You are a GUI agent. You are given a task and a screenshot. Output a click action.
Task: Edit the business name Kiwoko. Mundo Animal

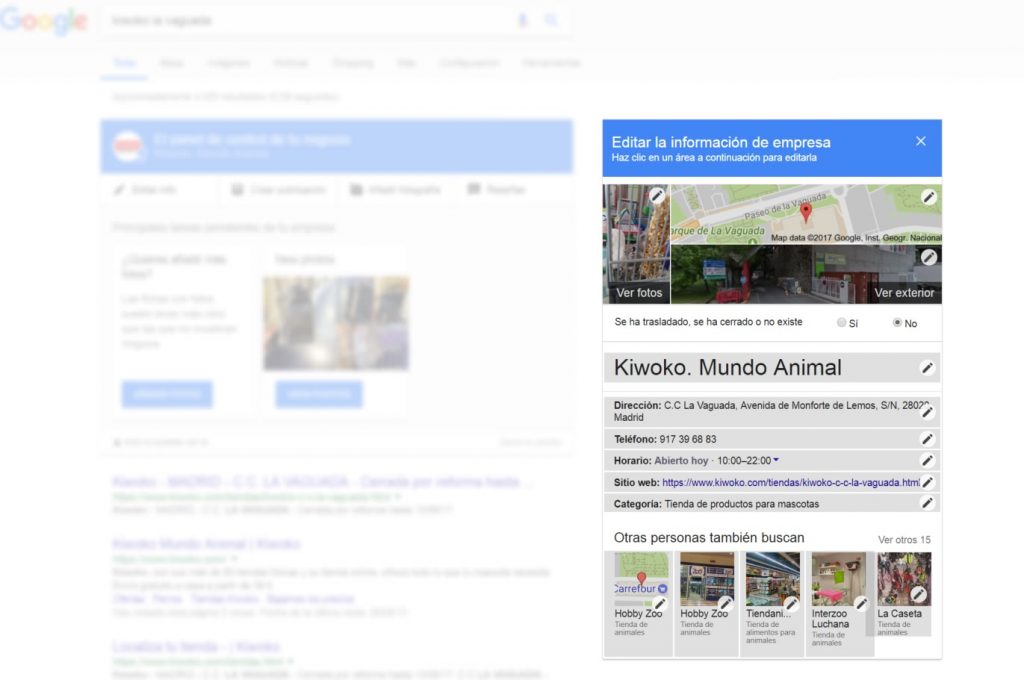click(927, 368)
